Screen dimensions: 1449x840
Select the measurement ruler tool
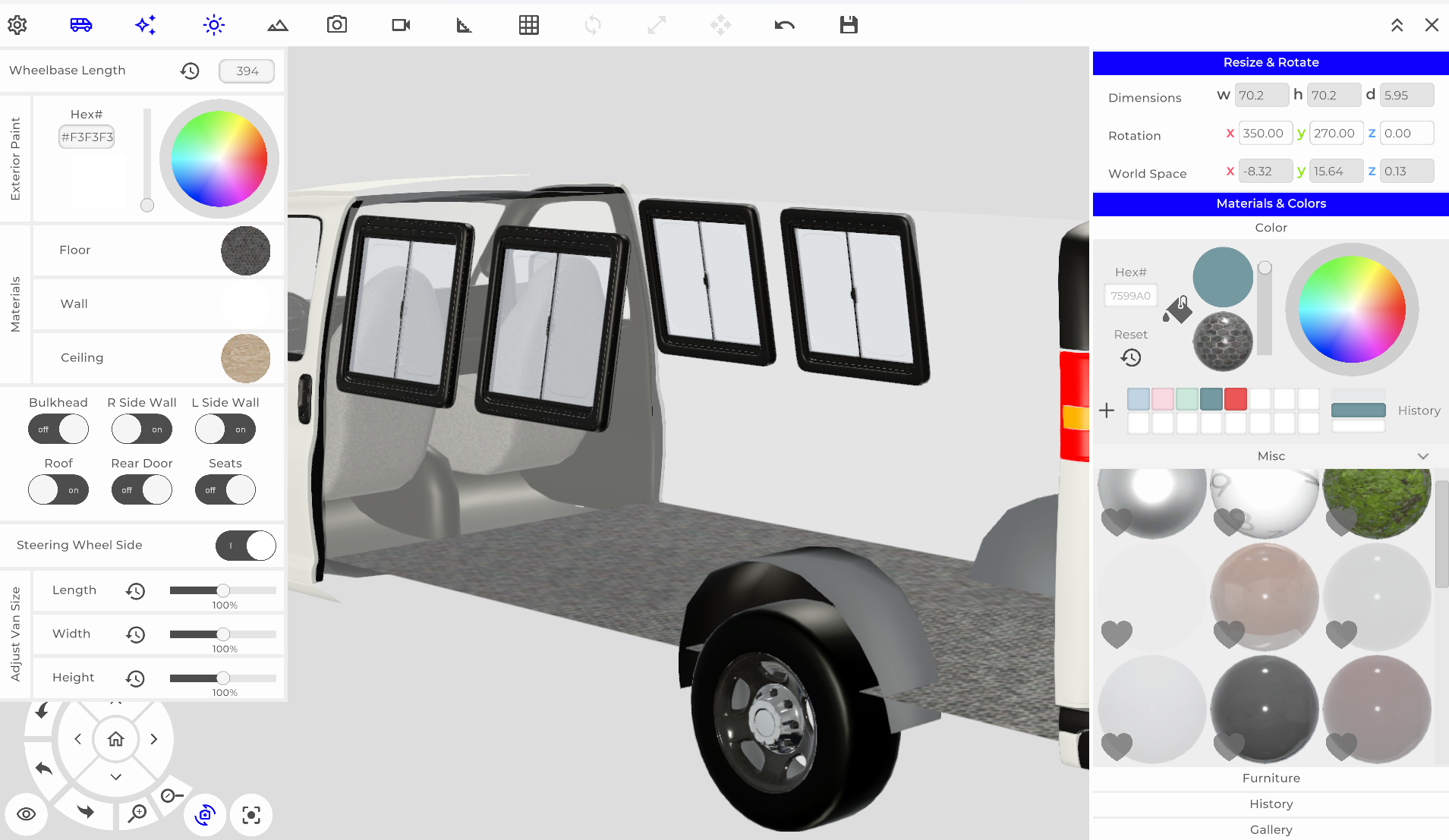[x=464, y=25]
